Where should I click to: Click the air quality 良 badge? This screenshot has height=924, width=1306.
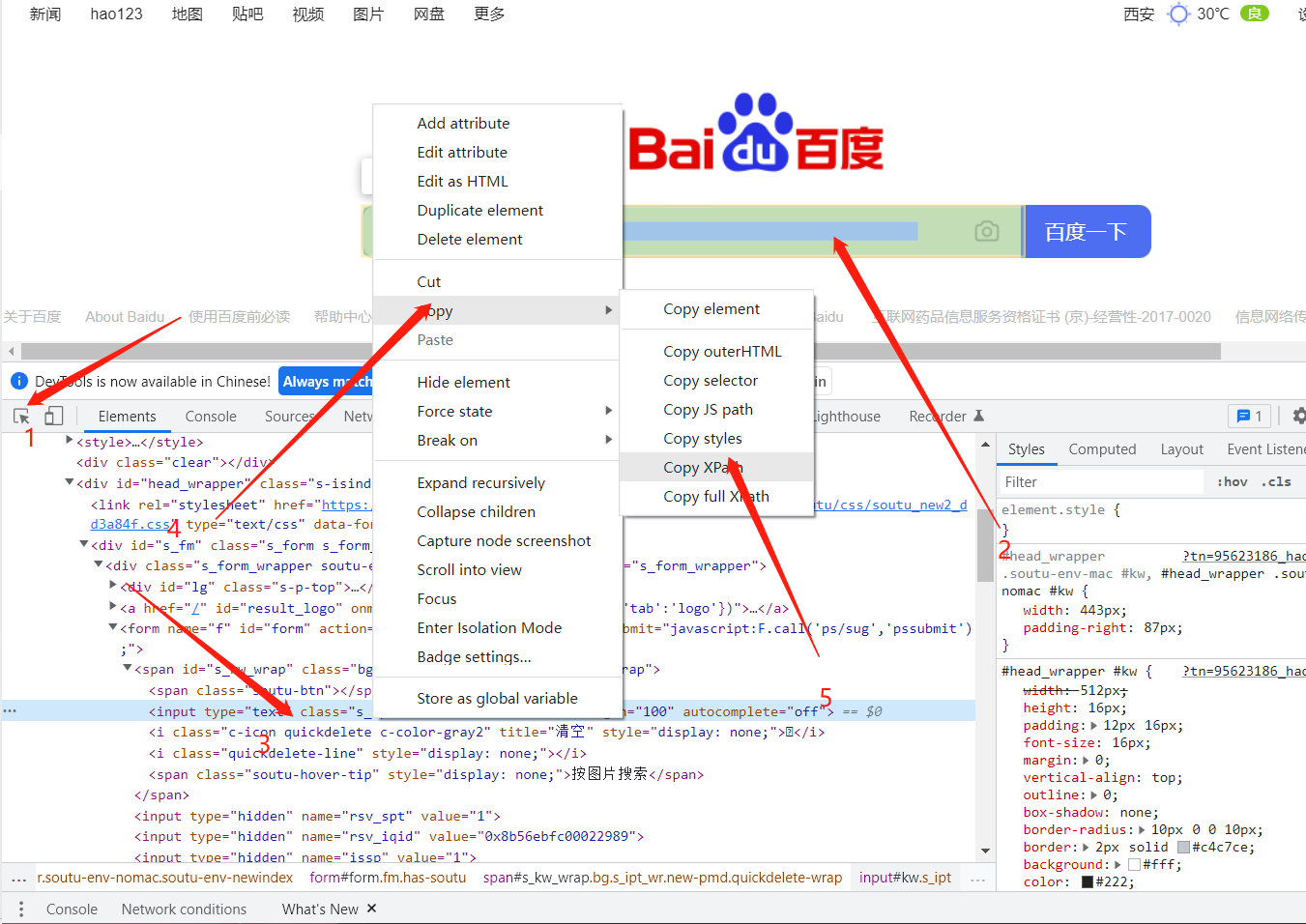tap(1254, 14)
